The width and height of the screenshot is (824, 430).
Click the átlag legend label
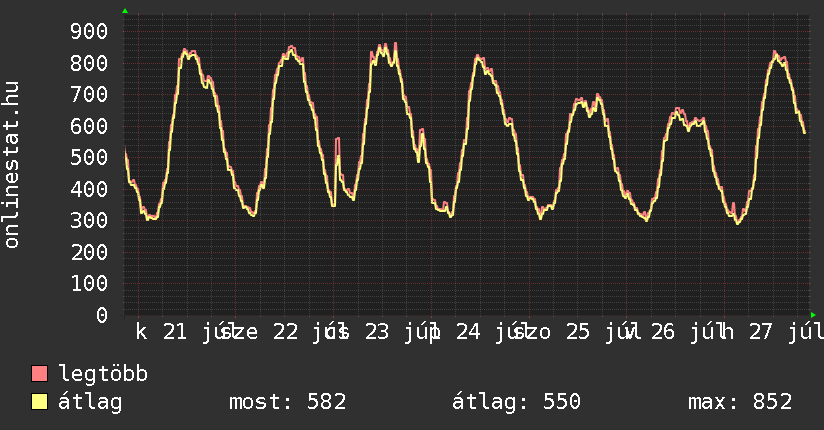[x=90, y=402]
